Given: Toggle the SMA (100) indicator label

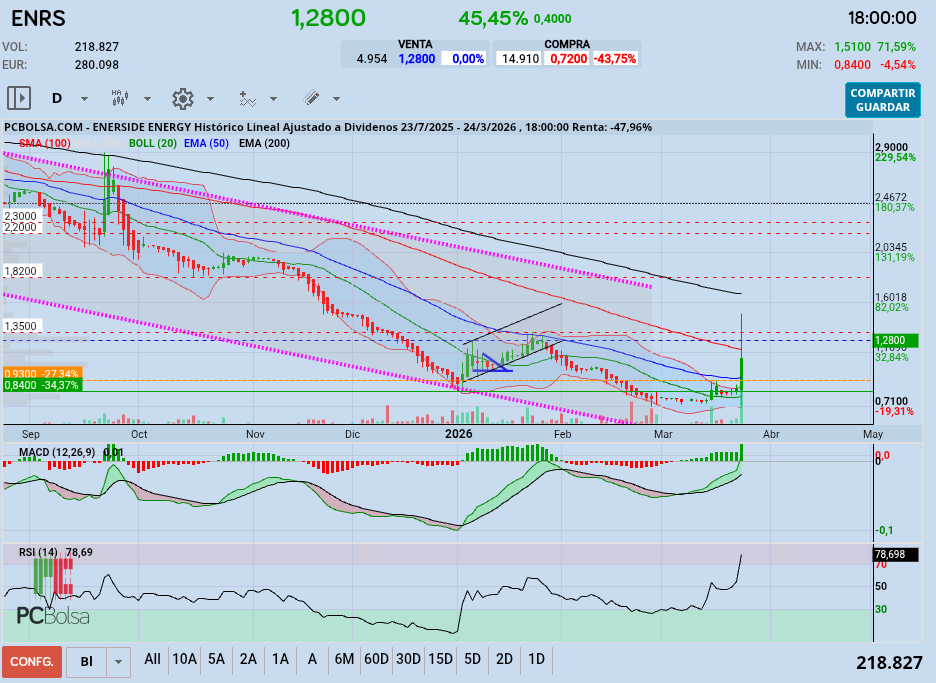Looking at the screenshot, I should [x=44, y=144].
